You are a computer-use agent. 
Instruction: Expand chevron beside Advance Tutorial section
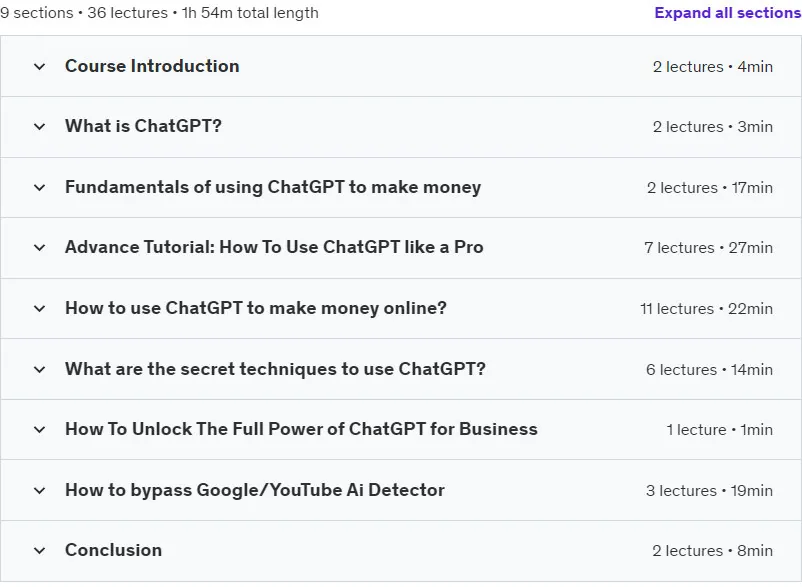pos(39,248)
